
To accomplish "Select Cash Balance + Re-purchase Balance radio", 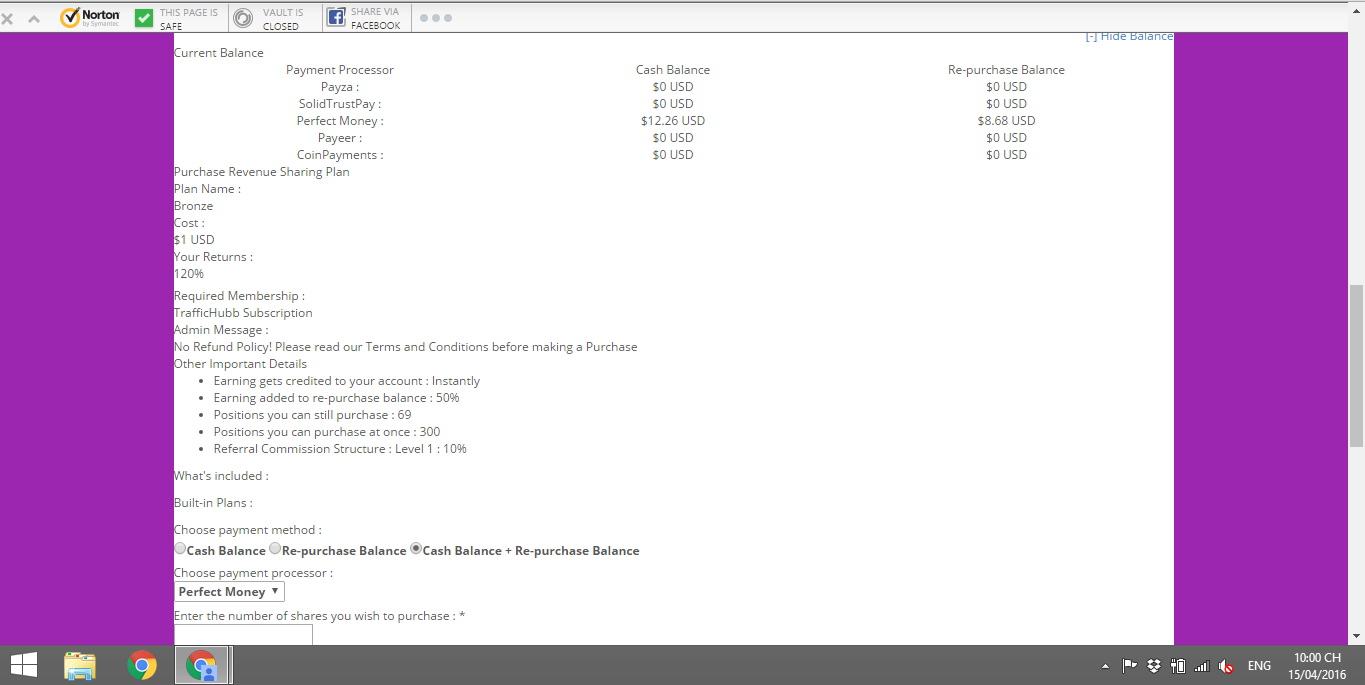I will point(416,548).
